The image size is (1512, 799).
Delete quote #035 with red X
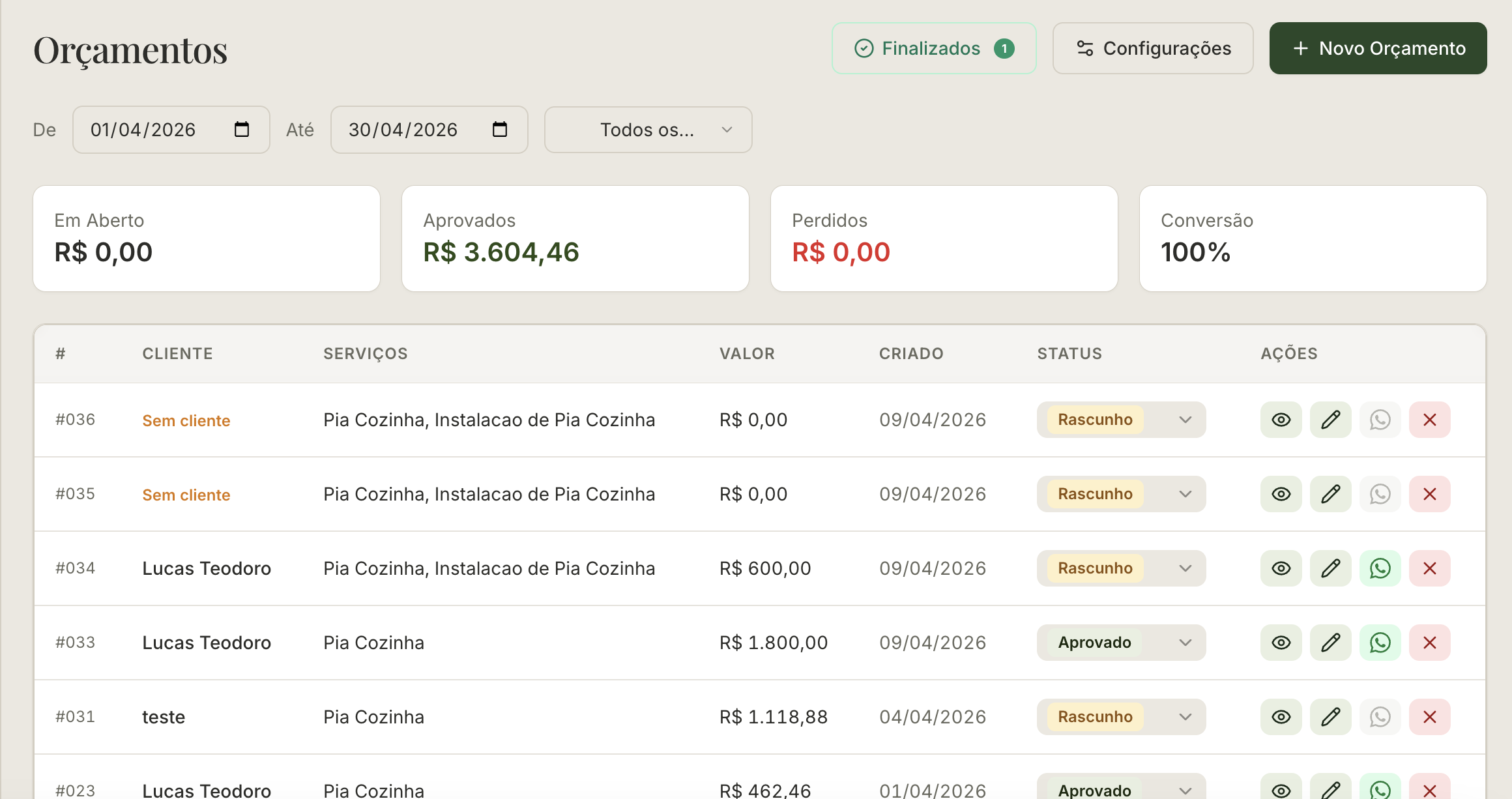1429,494
